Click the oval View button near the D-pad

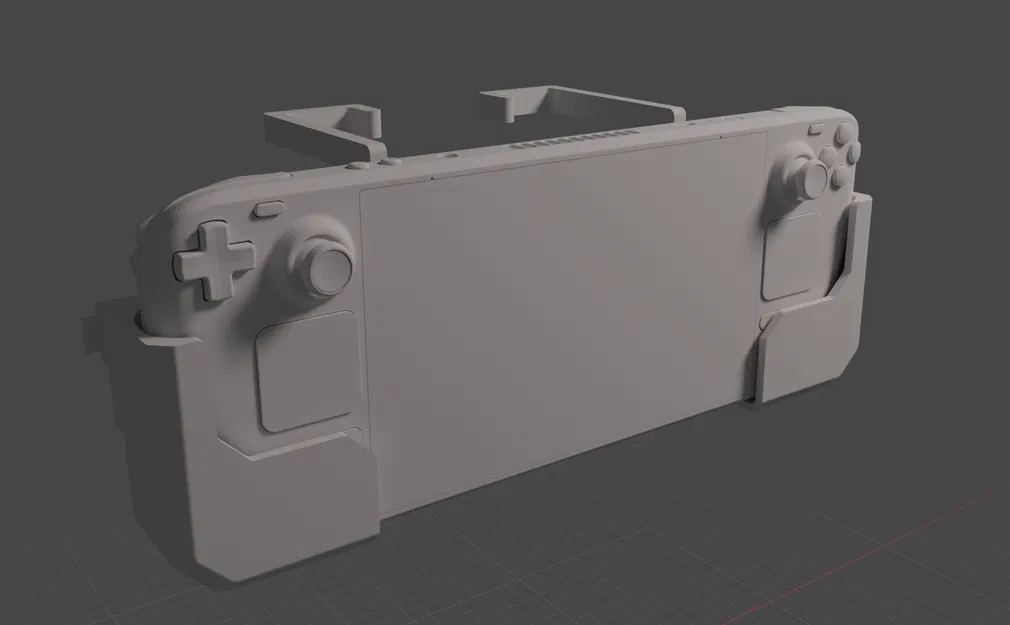tap(270, 208)
